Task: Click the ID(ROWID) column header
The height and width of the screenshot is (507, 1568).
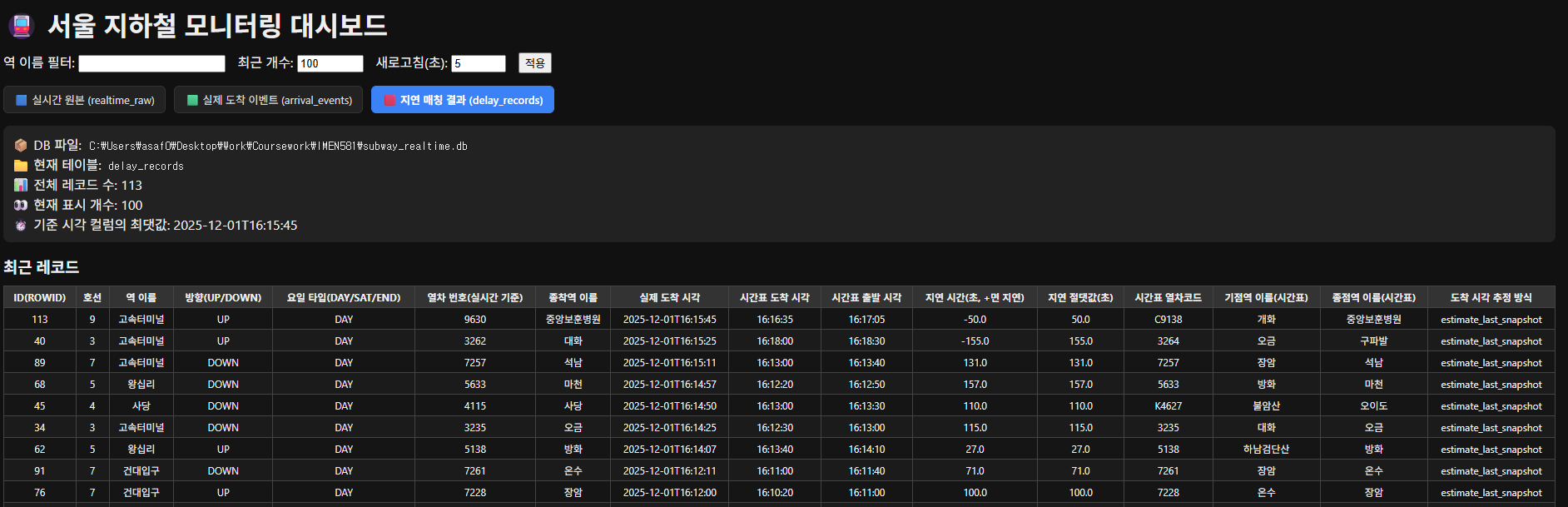Action: click(x=39, y=298)
